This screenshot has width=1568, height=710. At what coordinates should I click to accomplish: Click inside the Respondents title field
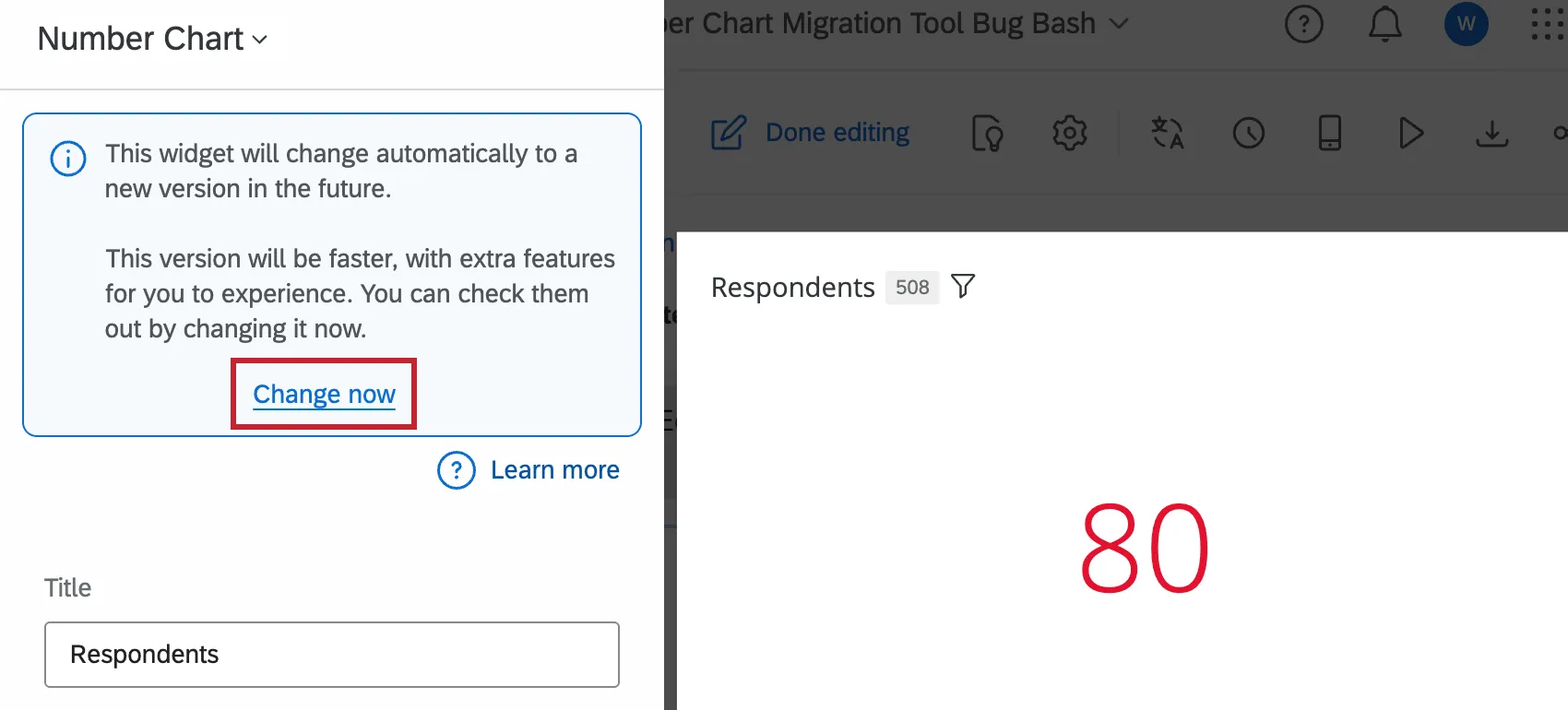tap(331, 655)
